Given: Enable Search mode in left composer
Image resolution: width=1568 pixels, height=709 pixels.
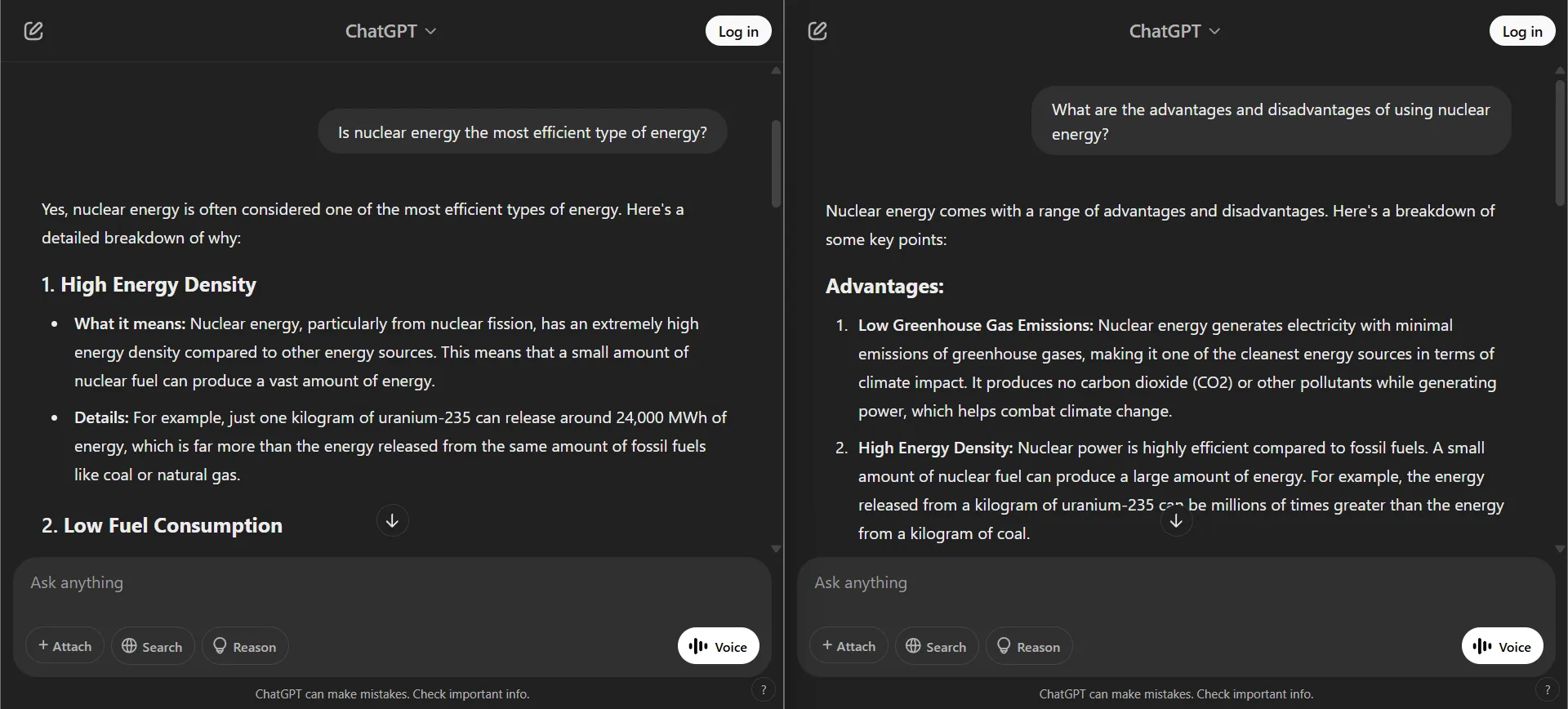Looking at the screenshot, I should (x=152, y=645).
